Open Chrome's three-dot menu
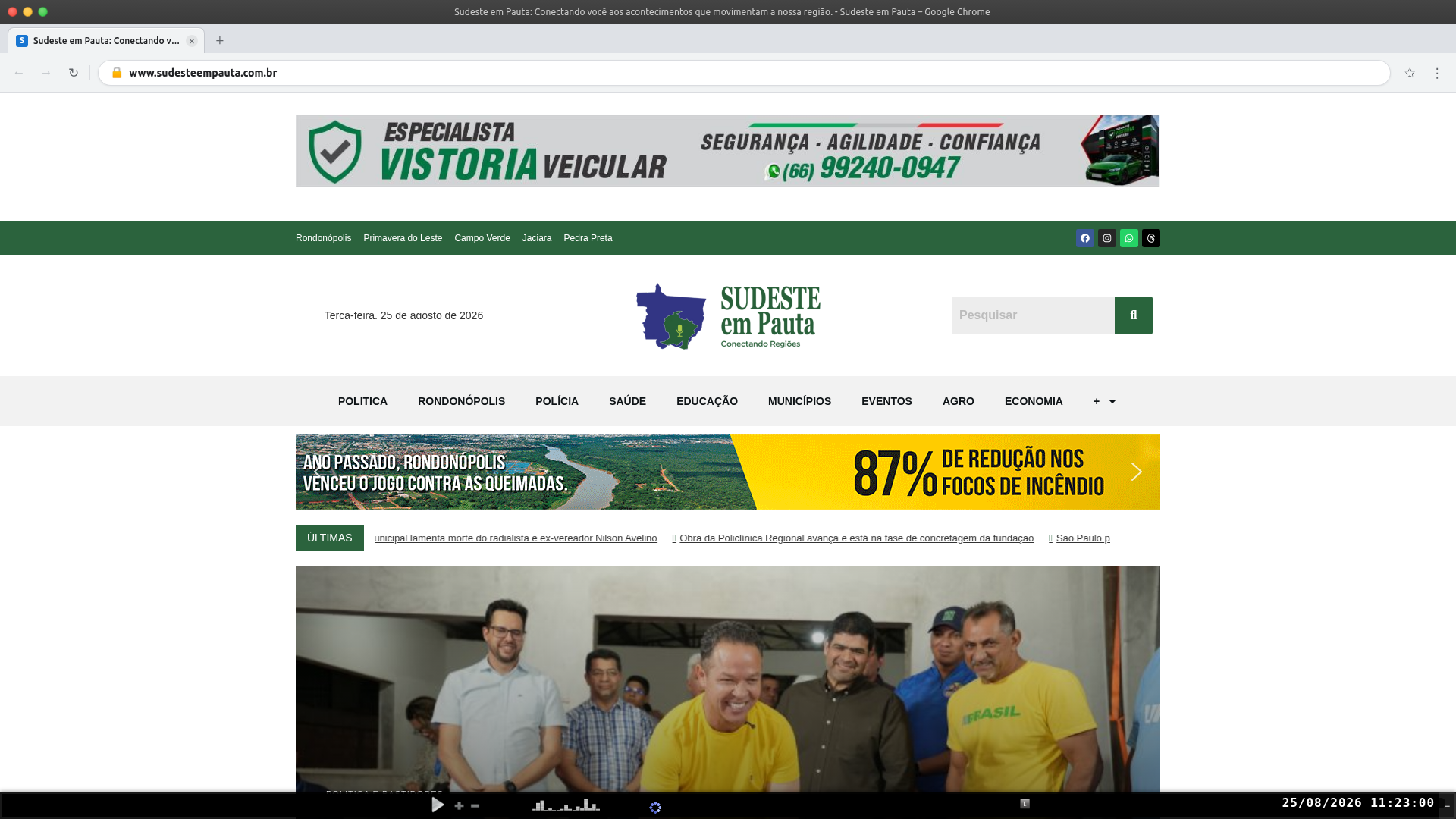Screen dimensions: 1456x819 pyautogui.click(x=1437, y=73)
